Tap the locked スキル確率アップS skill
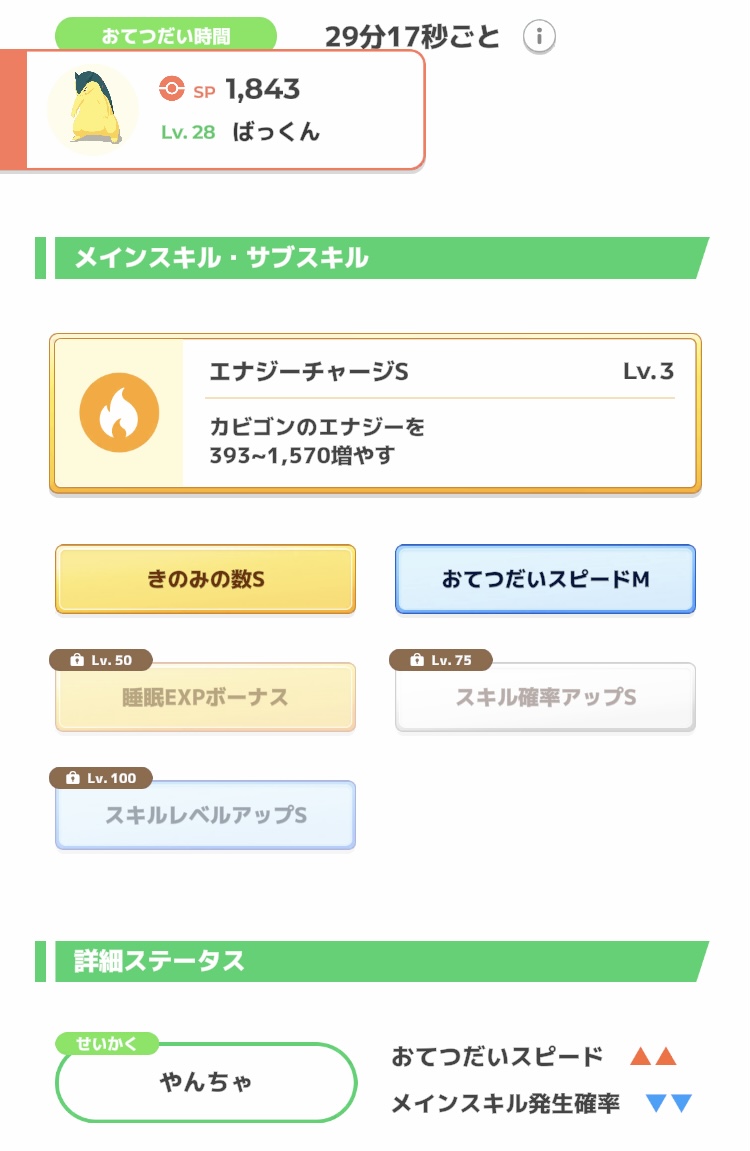 (545, 697)
